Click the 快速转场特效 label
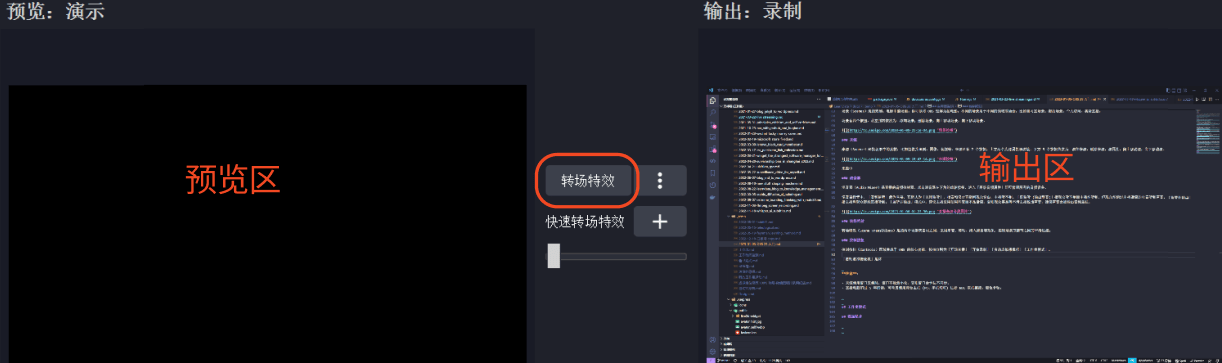The width and height of the screenshot is (1222, 363). tap(585, 221)
